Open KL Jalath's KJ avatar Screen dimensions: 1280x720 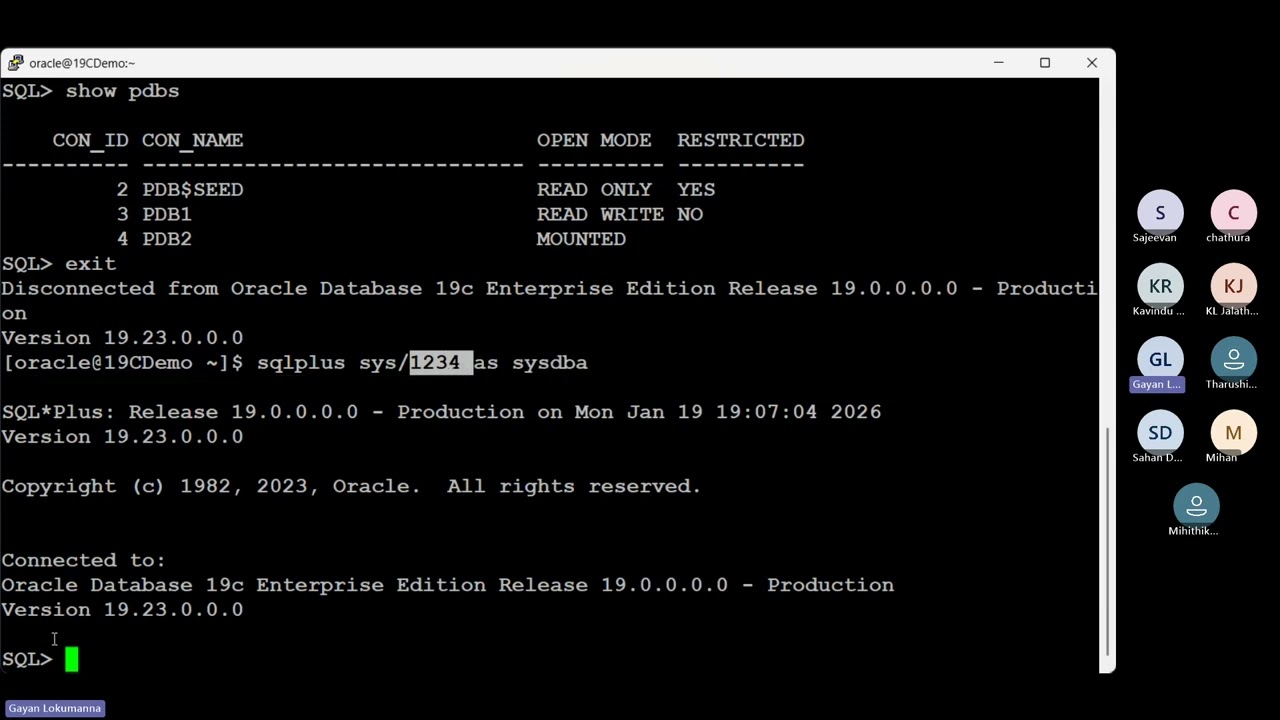click(x=1233, y=286)
